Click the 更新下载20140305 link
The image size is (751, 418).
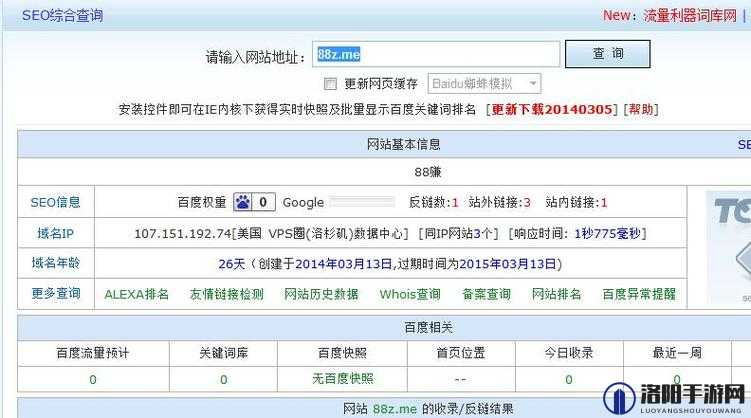coord(552,109)
